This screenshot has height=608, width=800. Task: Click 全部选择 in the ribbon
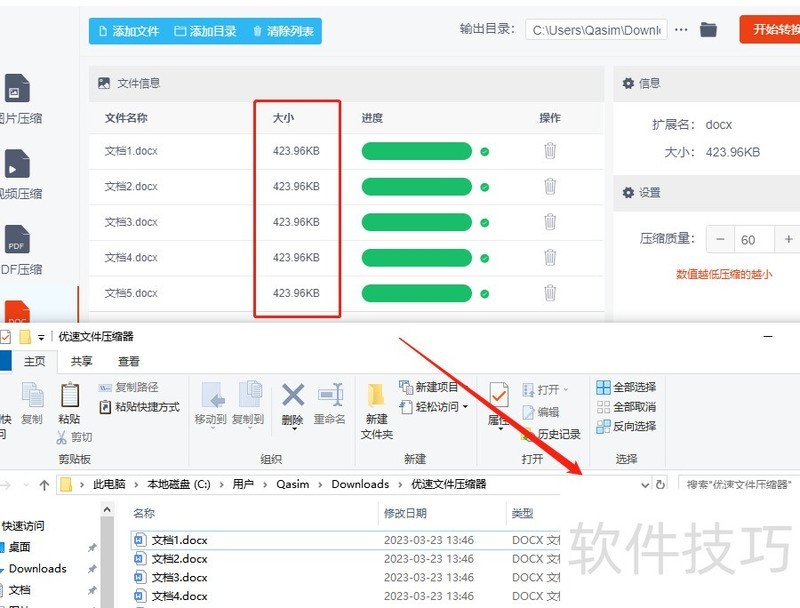tap(626, 387)
